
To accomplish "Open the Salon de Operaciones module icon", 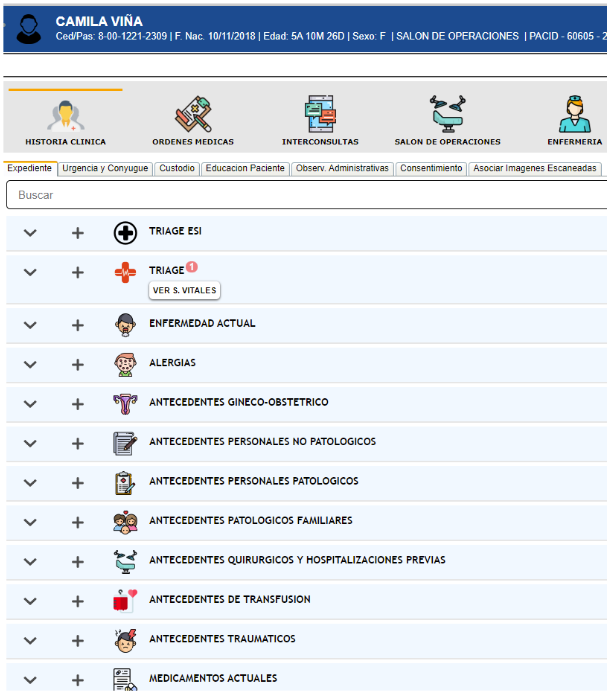I will [447, 116].
